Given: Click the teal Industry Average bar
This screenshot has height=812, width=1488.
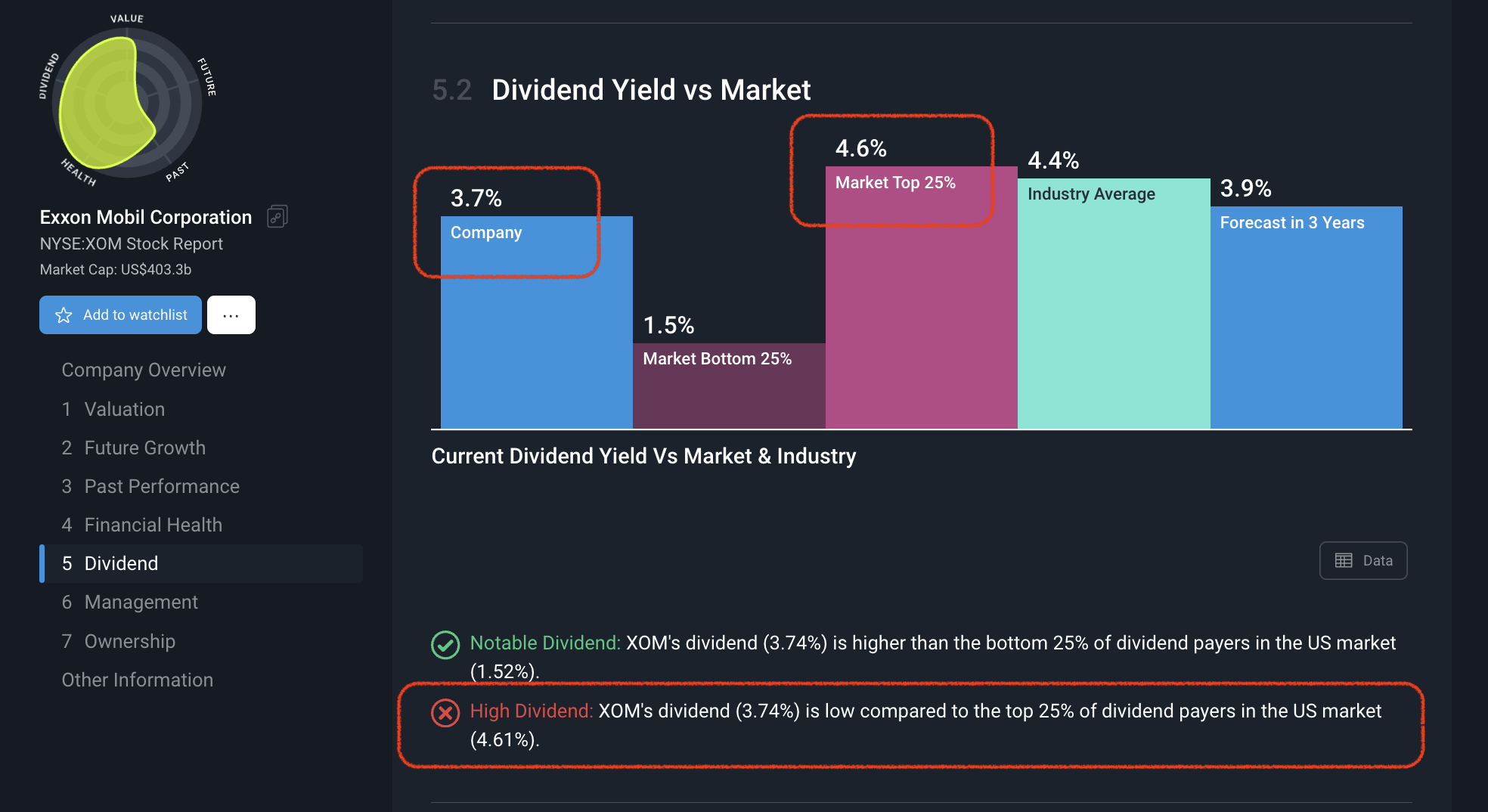Looking at the screenshot, I should click(x=1114, y=304).
